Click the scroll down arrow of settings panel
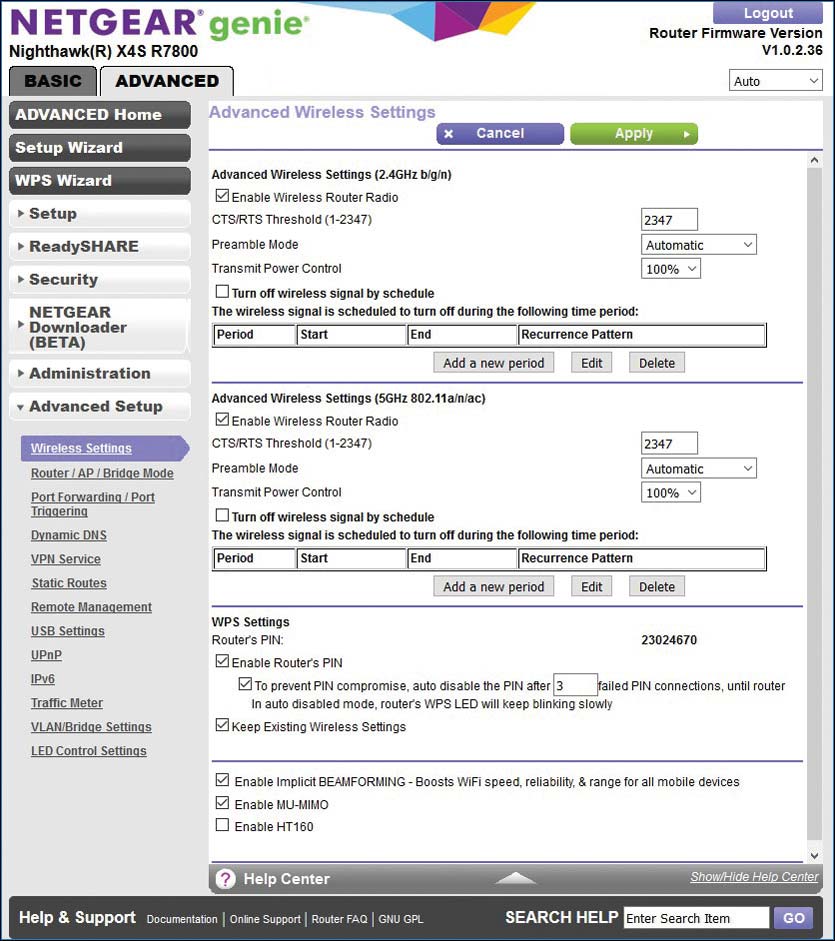The image size is (835, 941). pos(814,855)
